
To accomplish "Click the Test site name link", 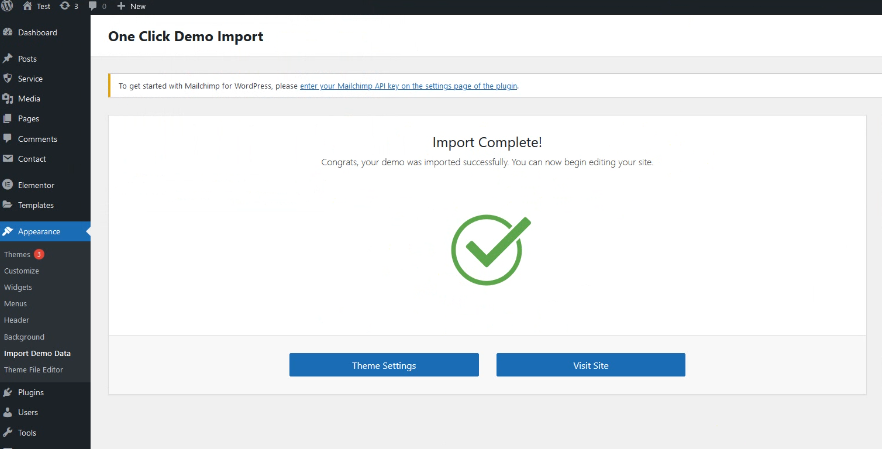I will [x=43, y=6].
